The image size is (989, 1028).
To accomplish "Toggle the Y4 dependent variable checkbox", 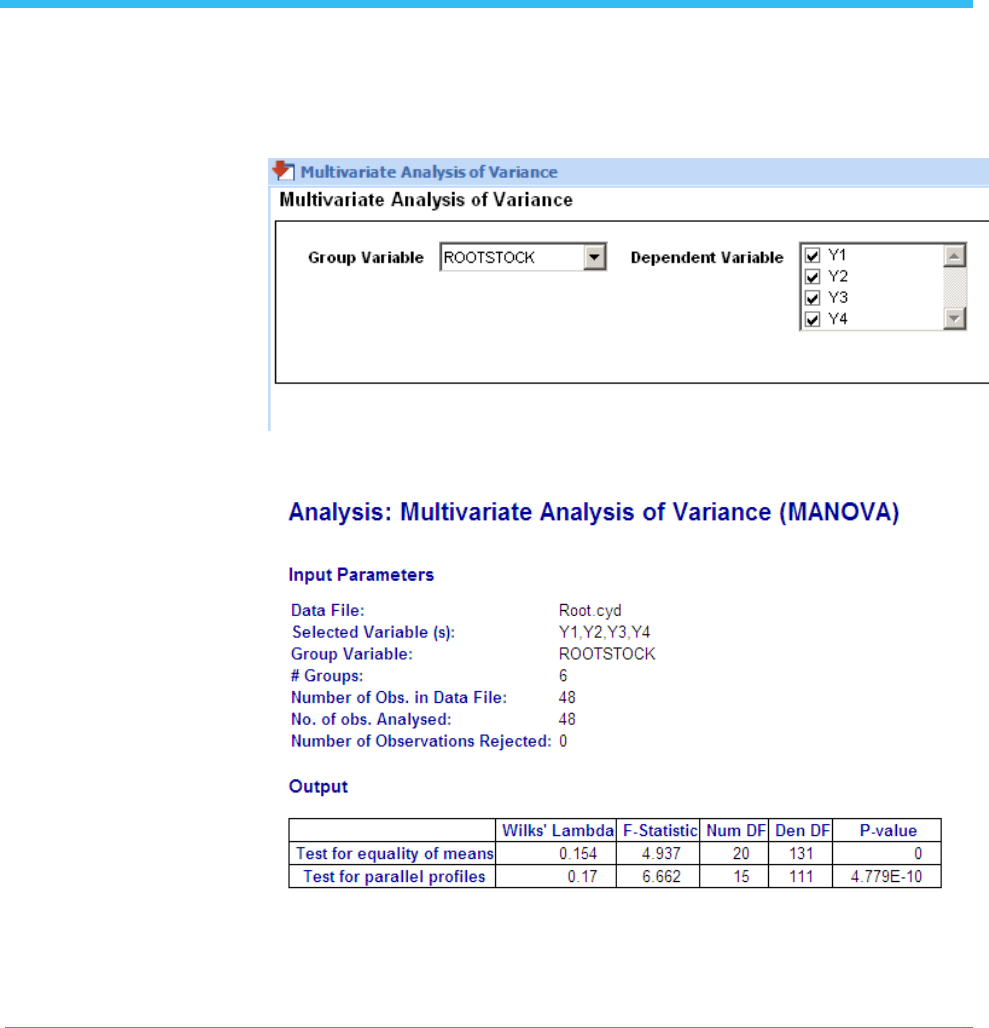I will [x=812, y=319].
